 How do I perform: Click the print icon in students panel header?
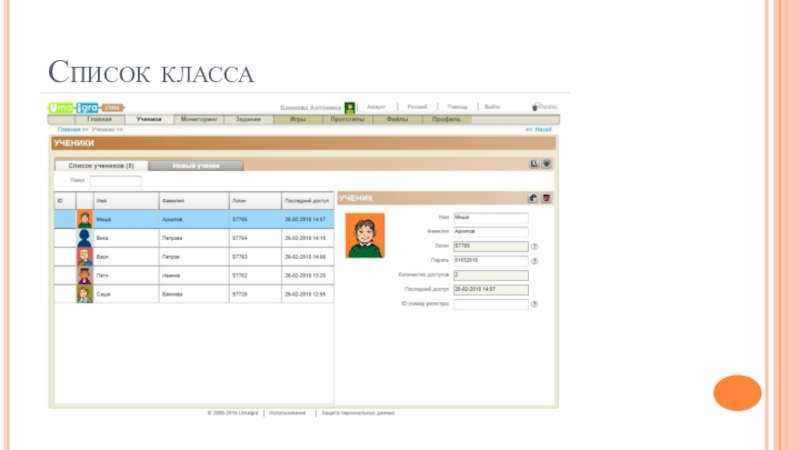546,164
